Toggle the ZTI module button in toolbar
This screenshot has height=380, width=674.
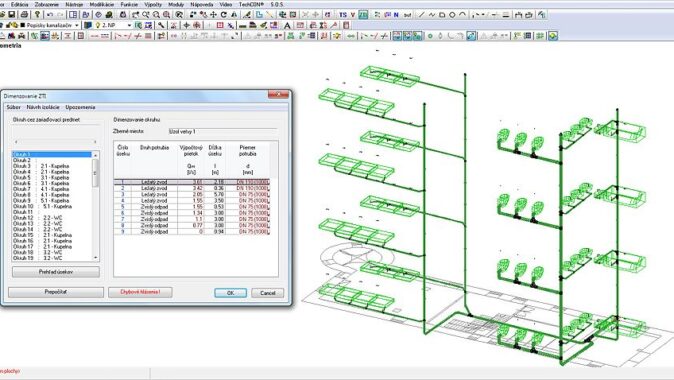click(x=363, y=15)
